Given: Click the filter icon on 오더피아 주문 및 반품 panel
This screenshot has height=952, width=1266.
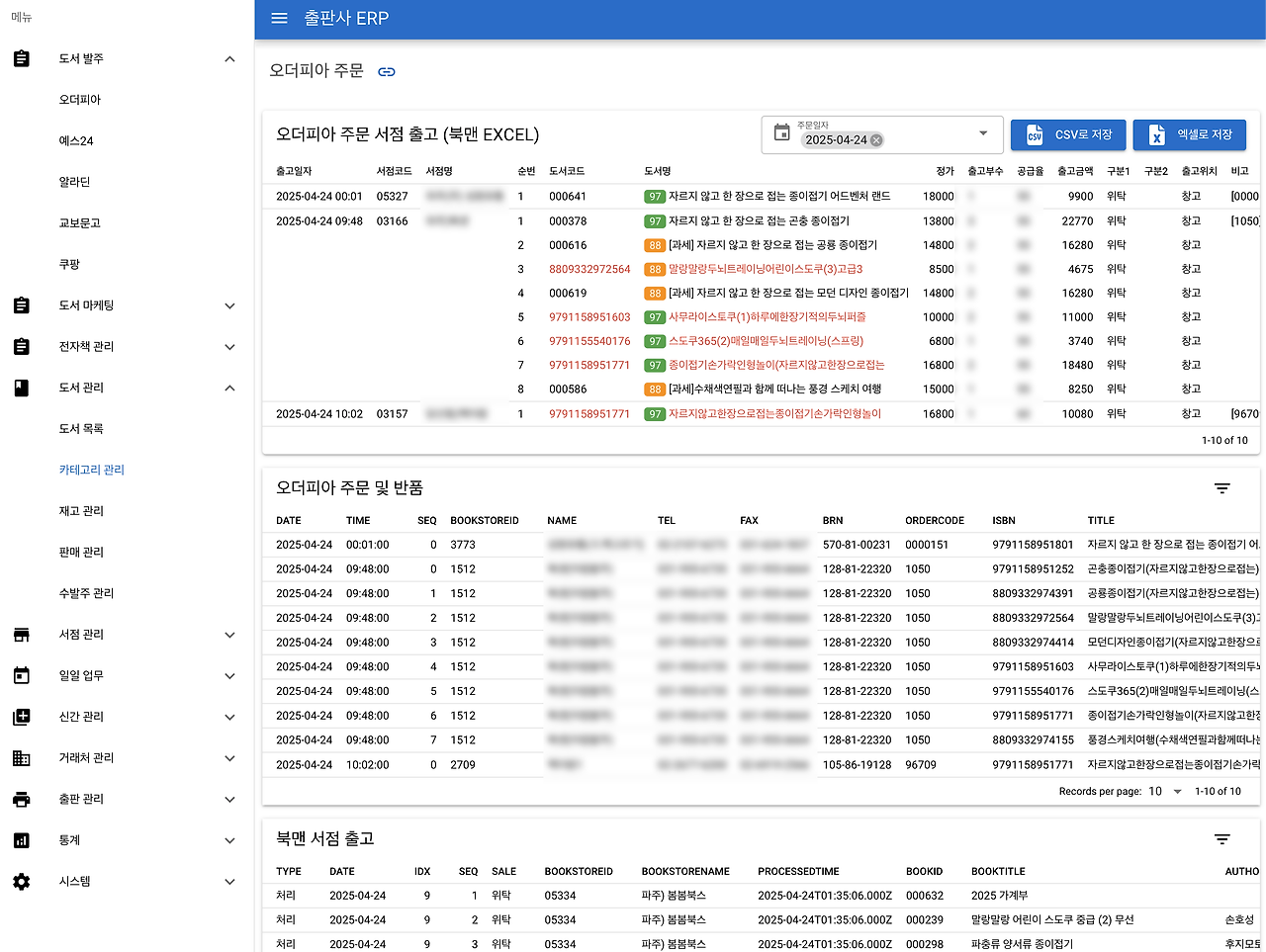Looking at the screenshot, I should click(x=1221, y=487).
